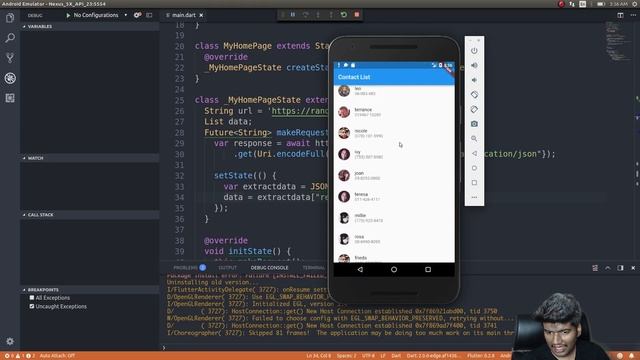Screen dimensions: 640x360
Task: Stop the debug session
Action: [357, 15]
